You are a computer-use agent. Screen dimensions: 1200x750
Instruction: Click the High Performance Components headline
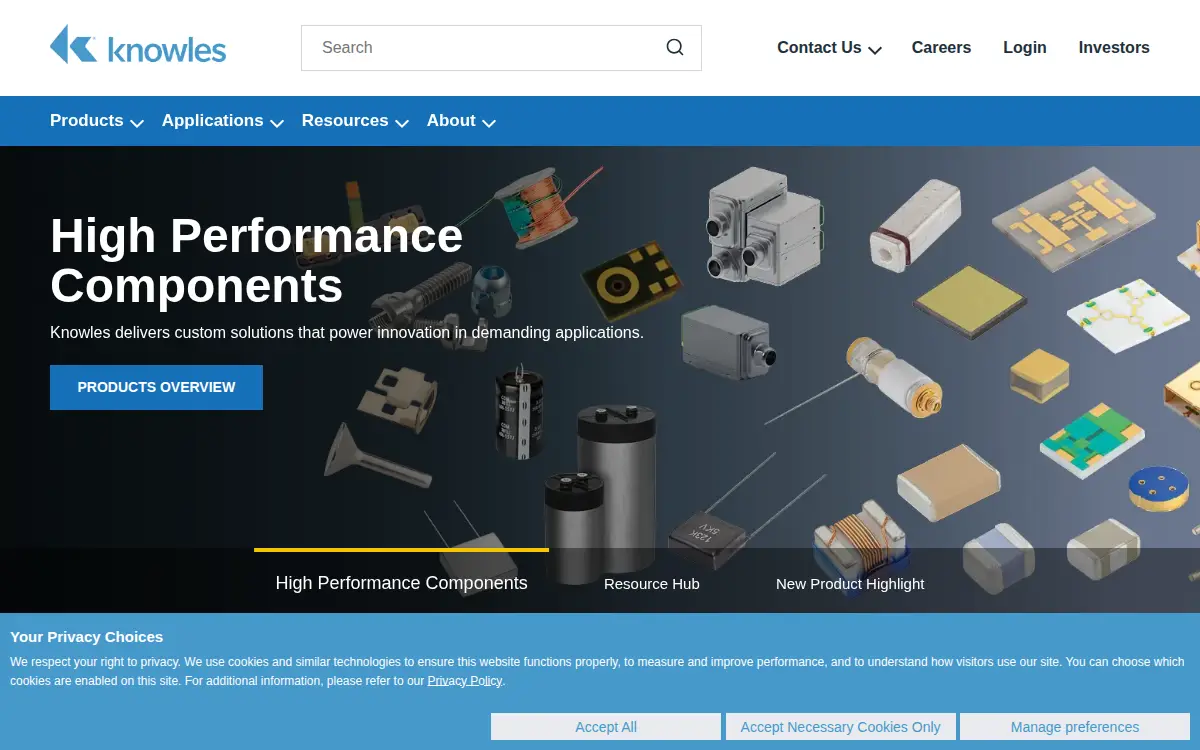point(257,261)
